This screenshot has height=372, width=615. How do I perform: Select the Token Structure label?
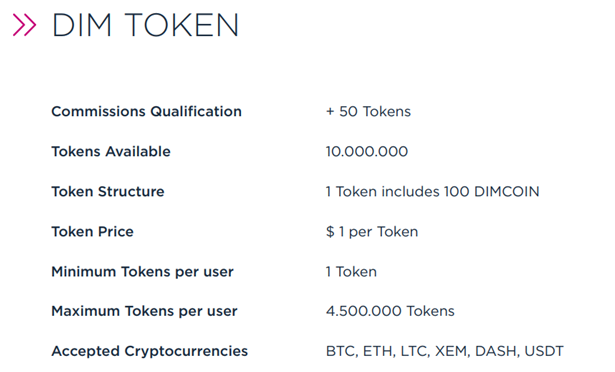point(108,191)
